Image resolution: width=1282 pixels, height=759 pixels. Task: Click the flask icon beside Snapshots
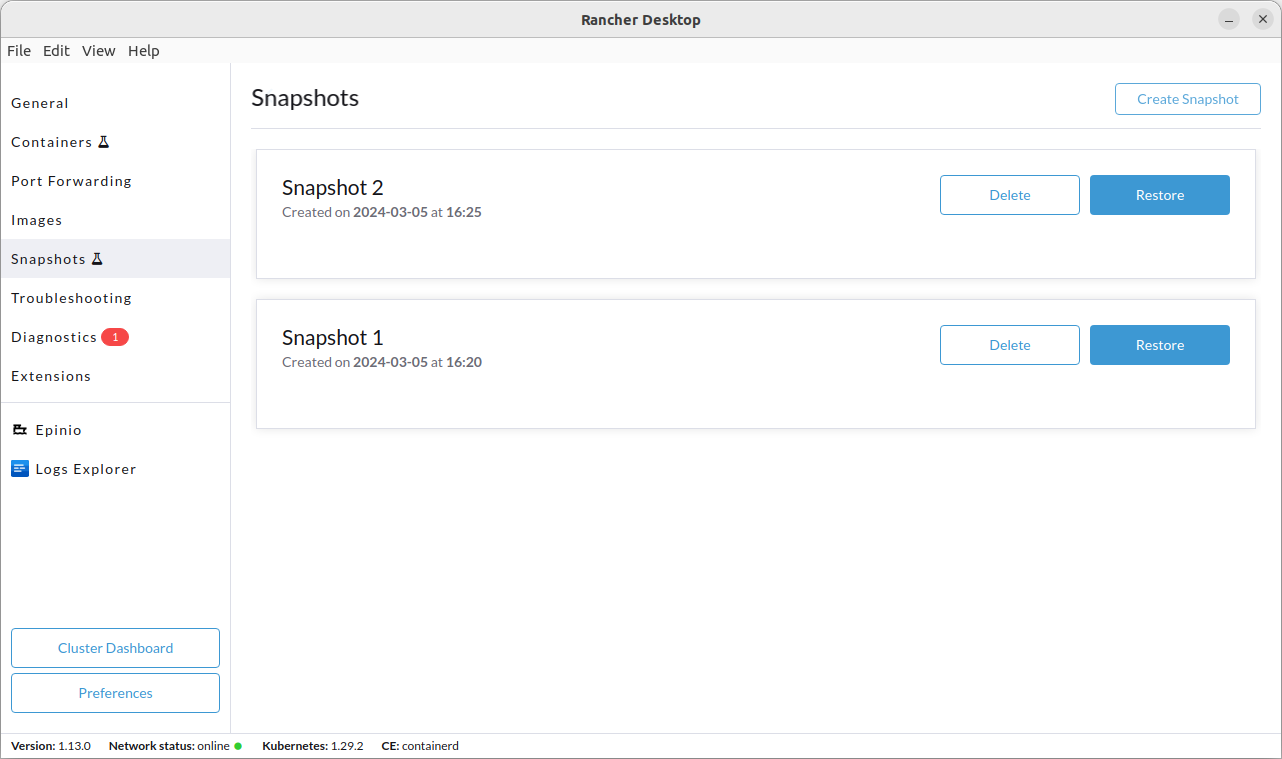[97, 259]
